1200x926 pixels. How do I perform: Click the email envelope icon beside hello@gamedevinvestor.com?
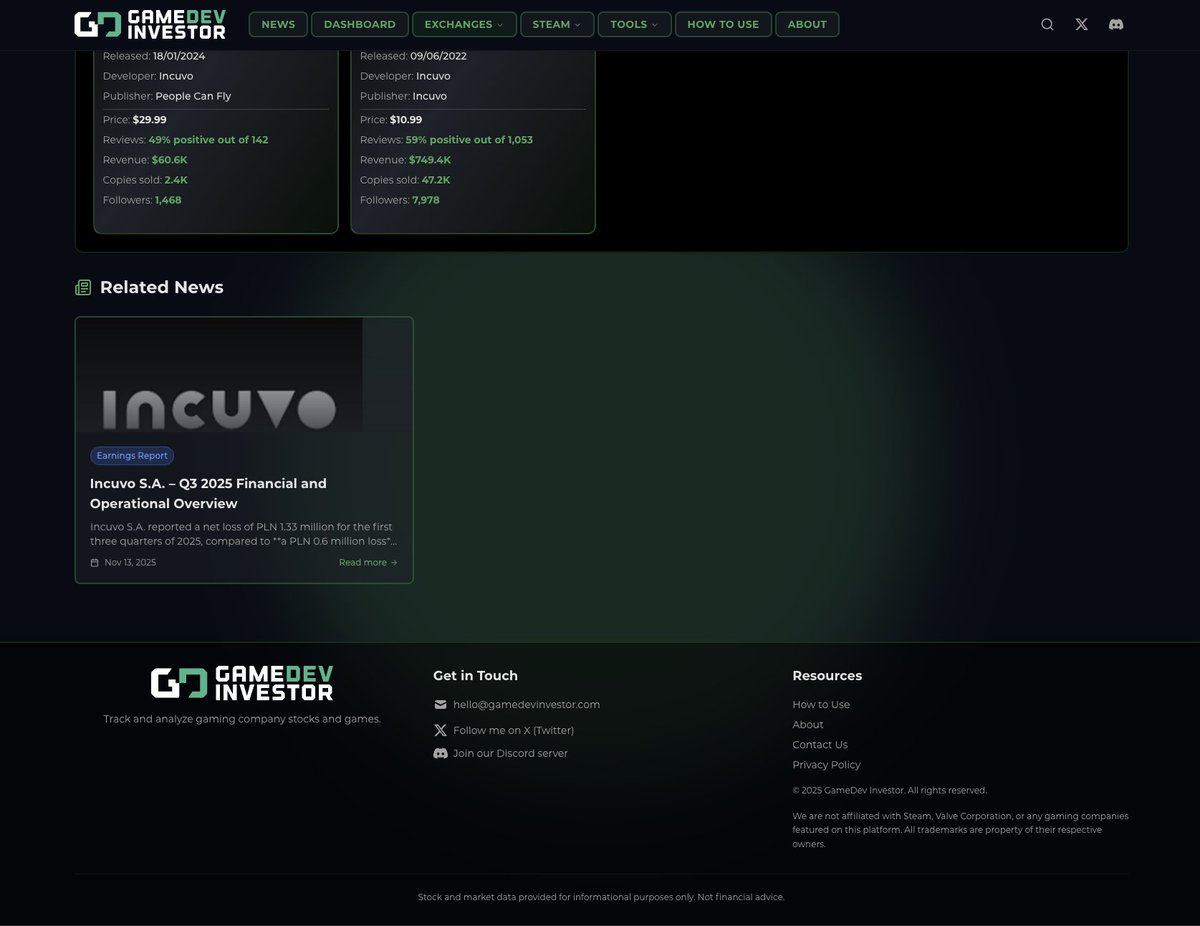click(440, 704)
